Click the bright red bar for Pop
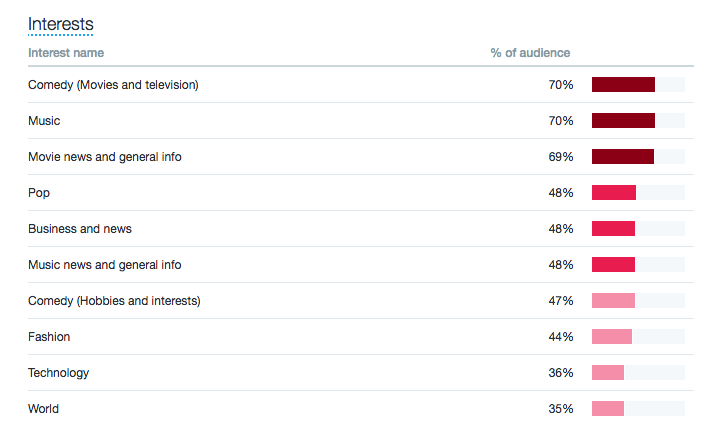Image resolution: width=710 pixels, height=447 pixels. click(614, 192)
